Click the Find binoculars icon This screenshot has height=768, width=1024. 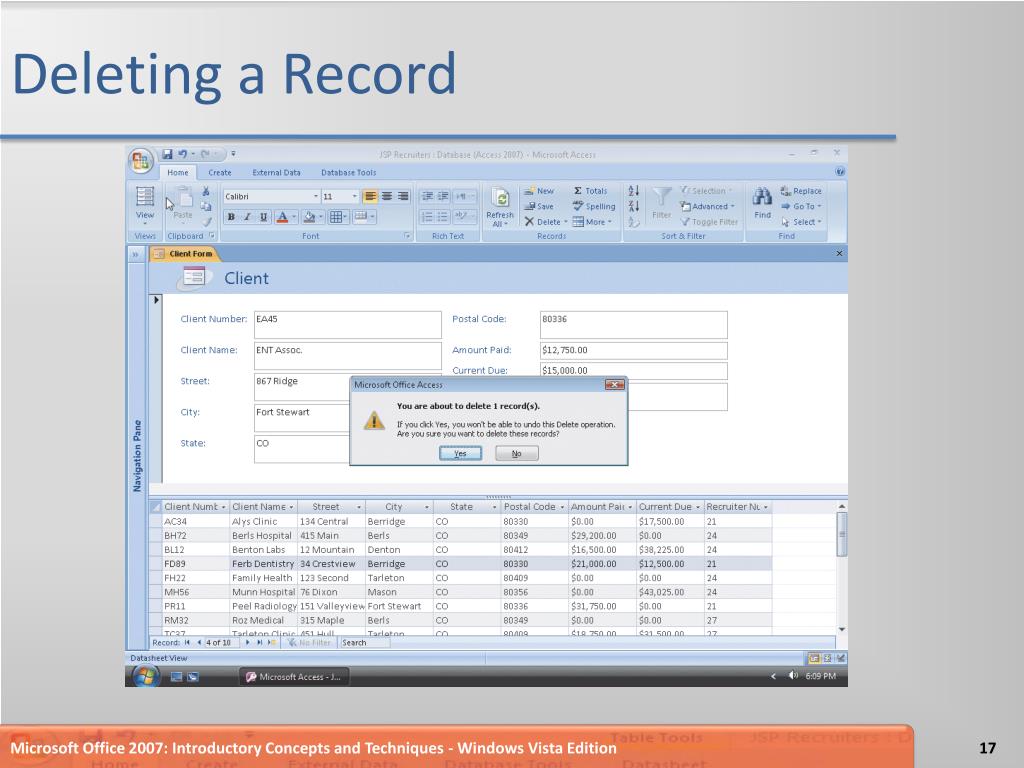(x=762, y=203)
